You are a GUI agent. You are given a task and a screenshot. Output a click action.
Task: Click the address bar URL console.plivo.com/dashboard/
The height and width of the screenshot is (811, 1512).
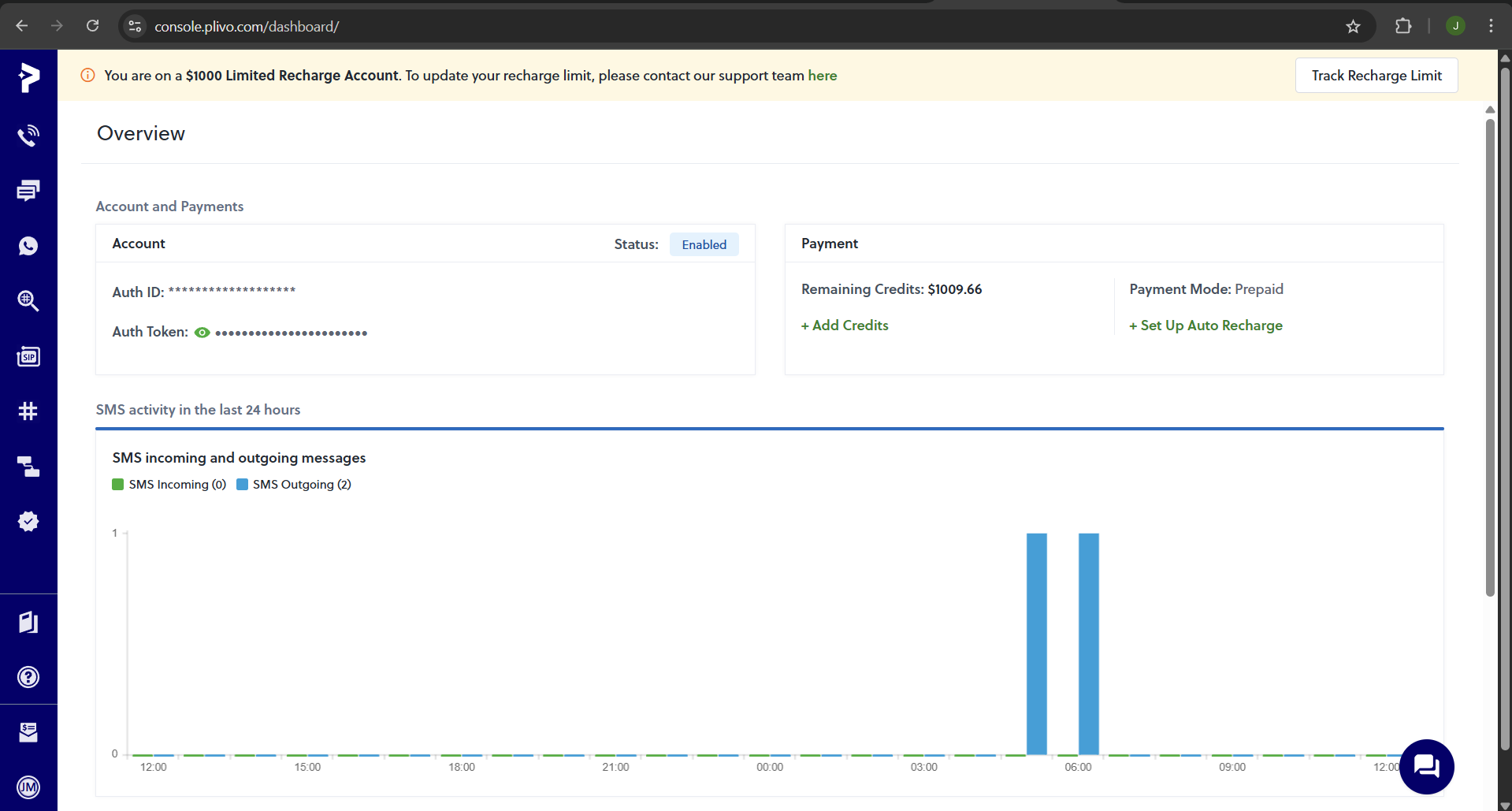(x=247, y=26)
